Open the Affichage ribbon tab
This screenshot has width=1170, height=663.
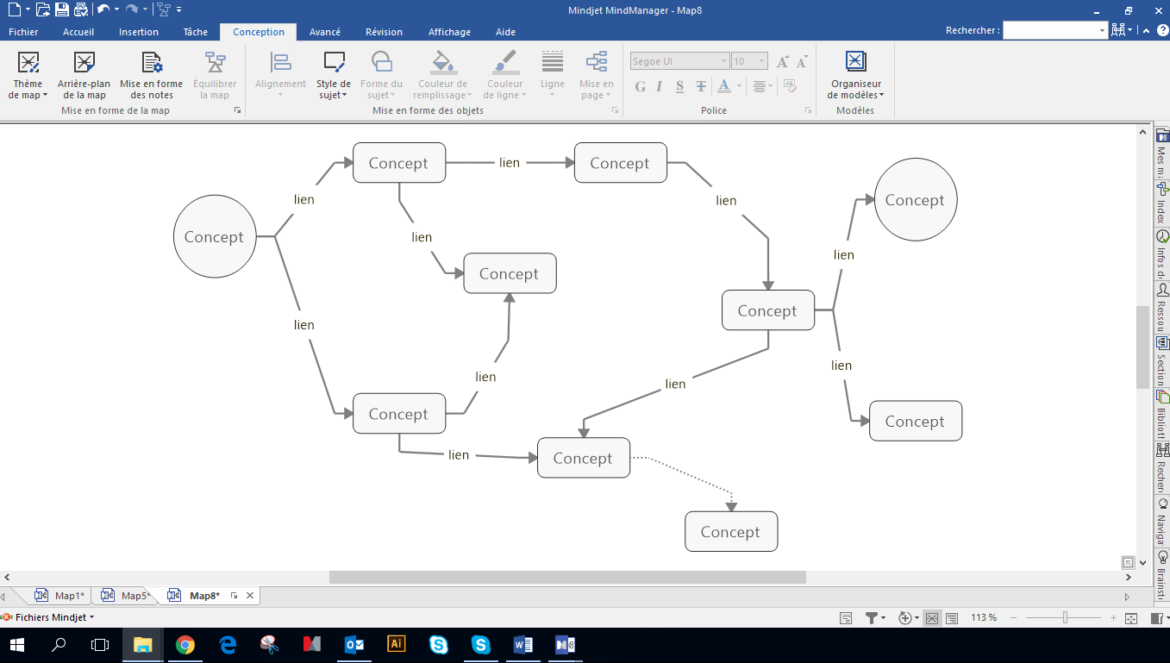pyautogui.click(x=449, y=32)
